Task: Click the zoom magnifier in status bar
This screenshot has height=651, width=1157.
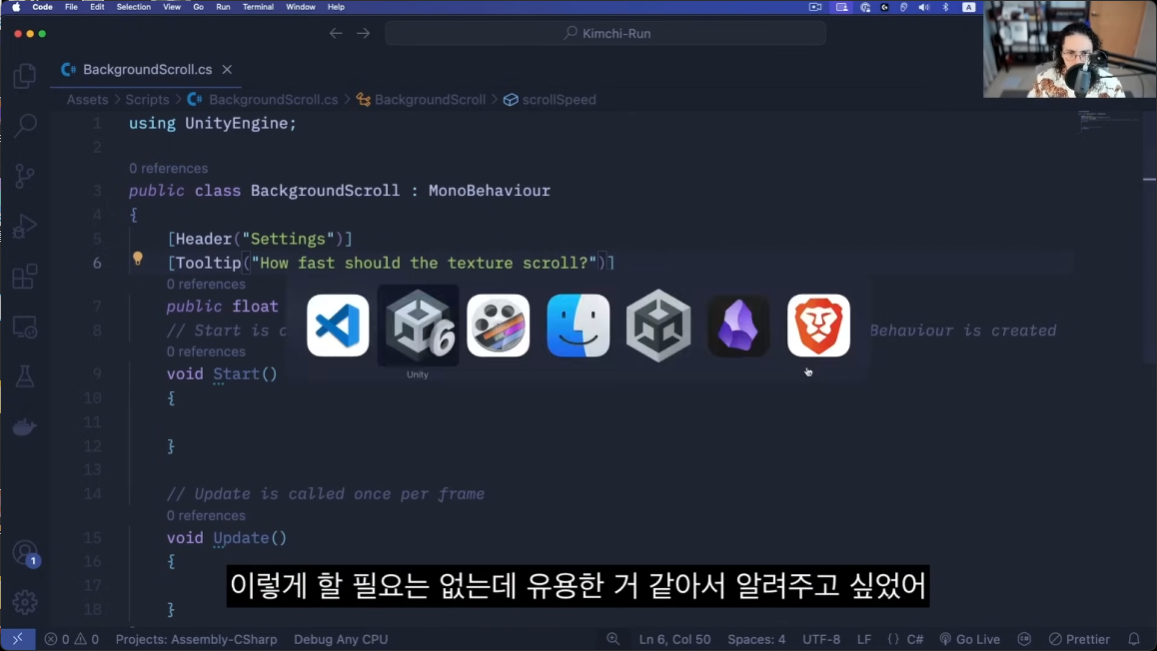Action: coord(613,639)
